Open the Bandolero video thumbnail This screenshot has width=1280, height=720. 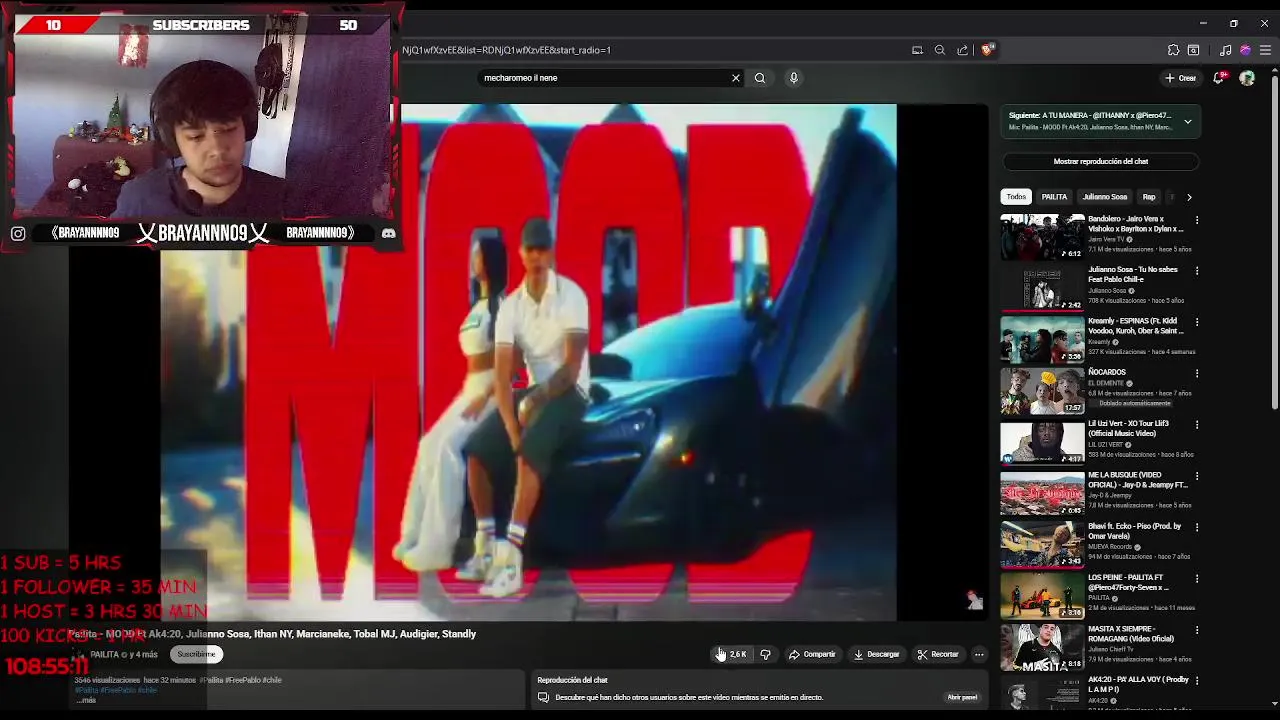1042,237
